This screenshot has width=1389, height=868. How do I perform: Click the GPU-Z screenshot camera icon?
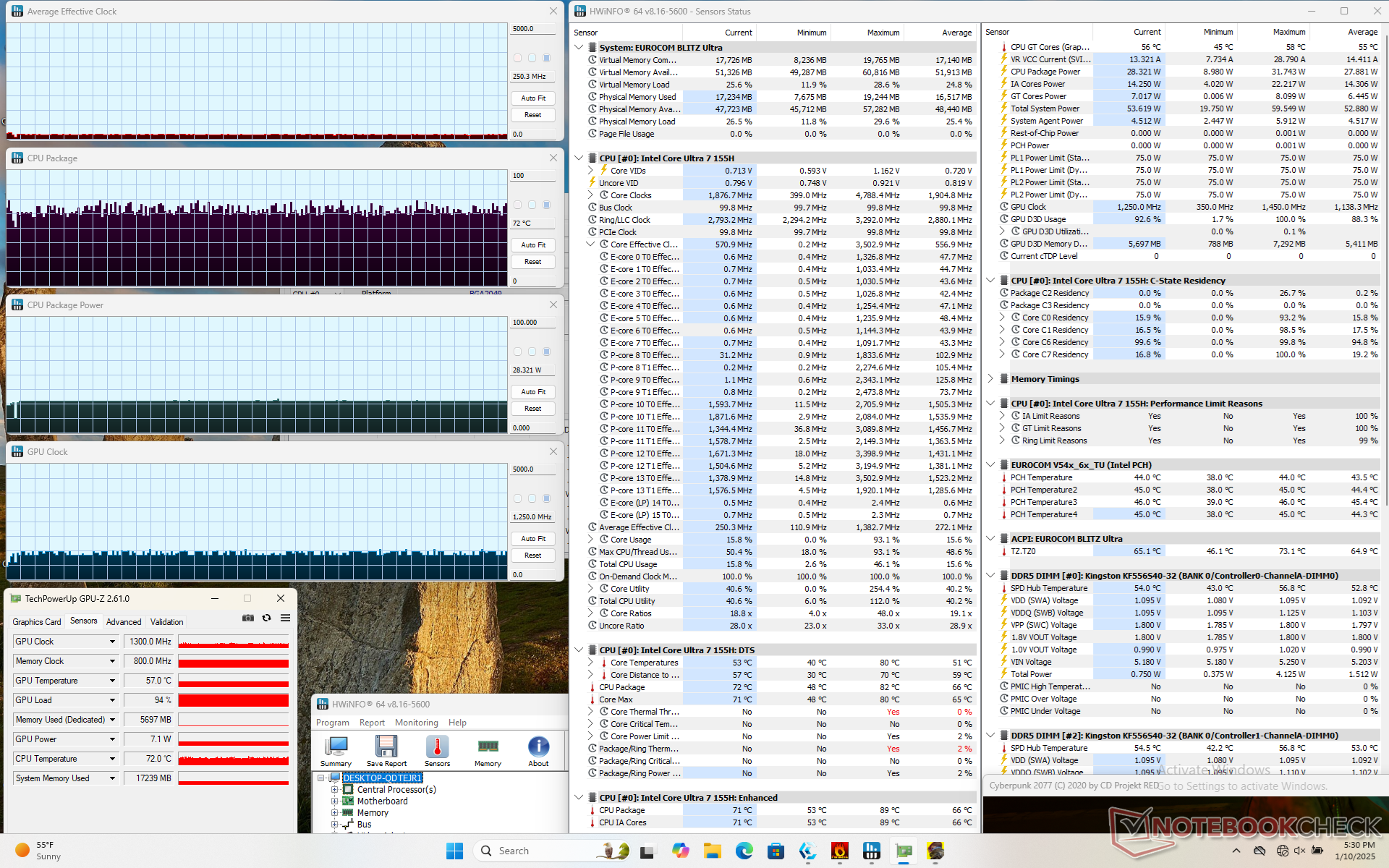(x=248, y=618)
